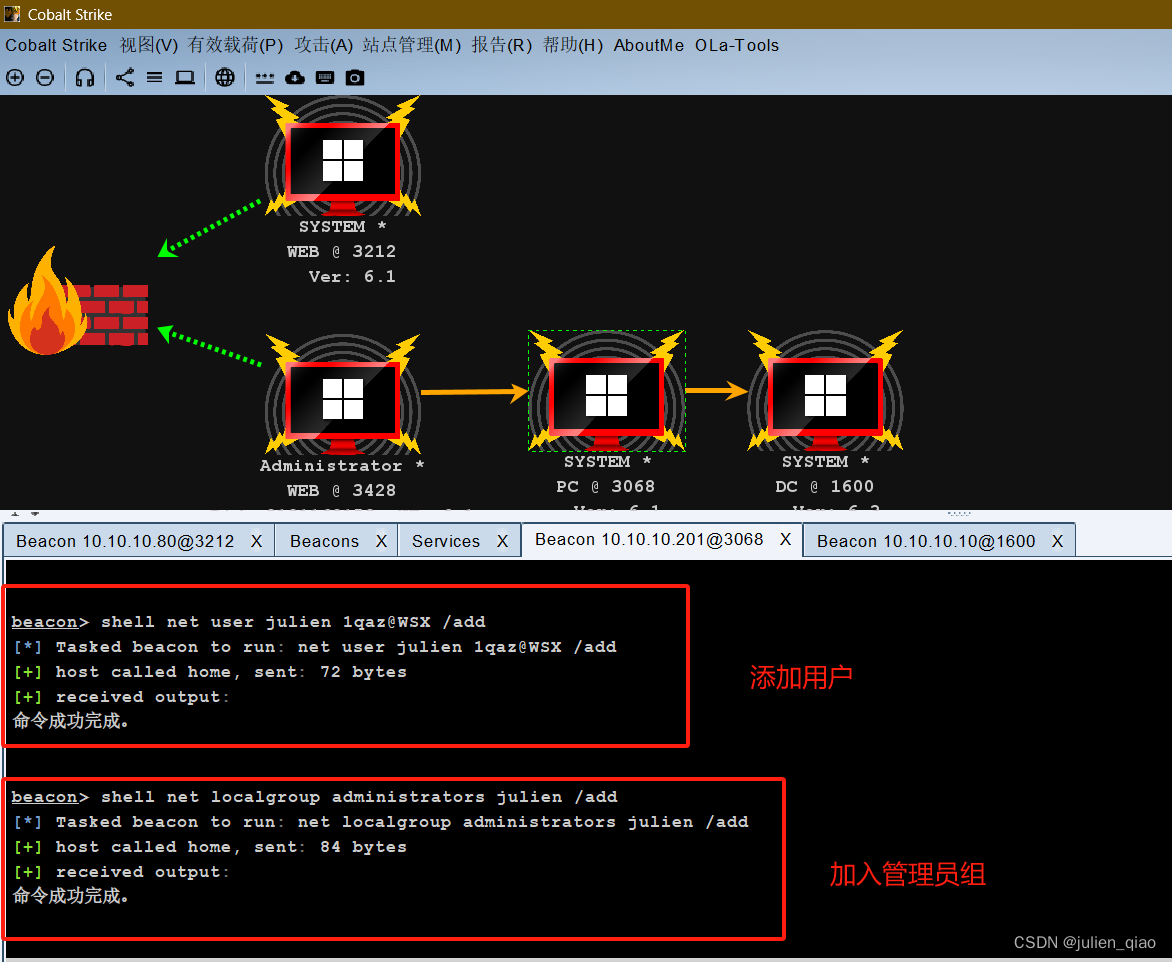Screen dimensions: 1172x962
Task: Close the Beacon 10.10.10.10@1600 tab
Action: [1058, 541]
